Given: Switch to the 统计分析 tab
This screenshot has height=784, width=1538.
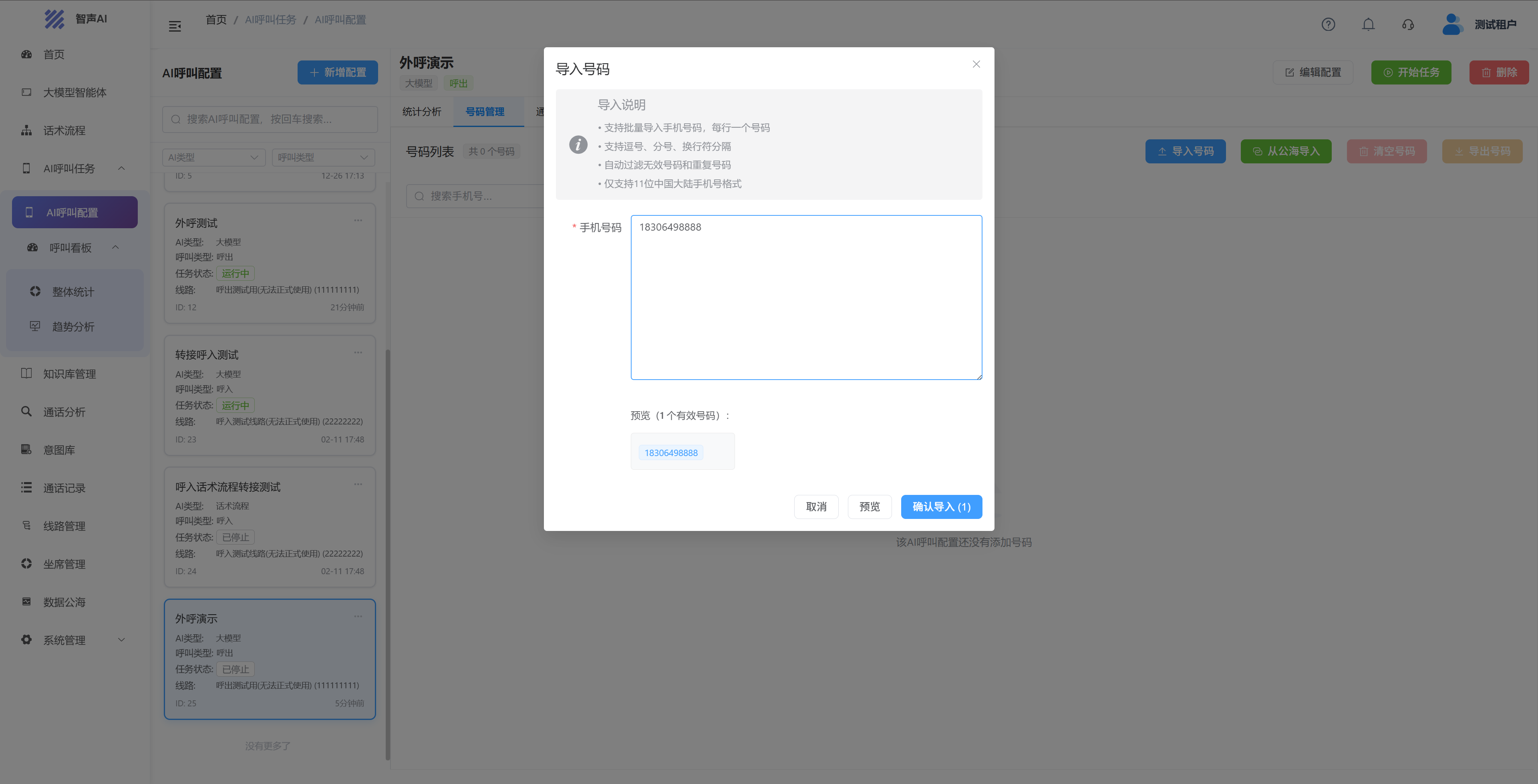Looking at the screenshot, I should [421, 112].
